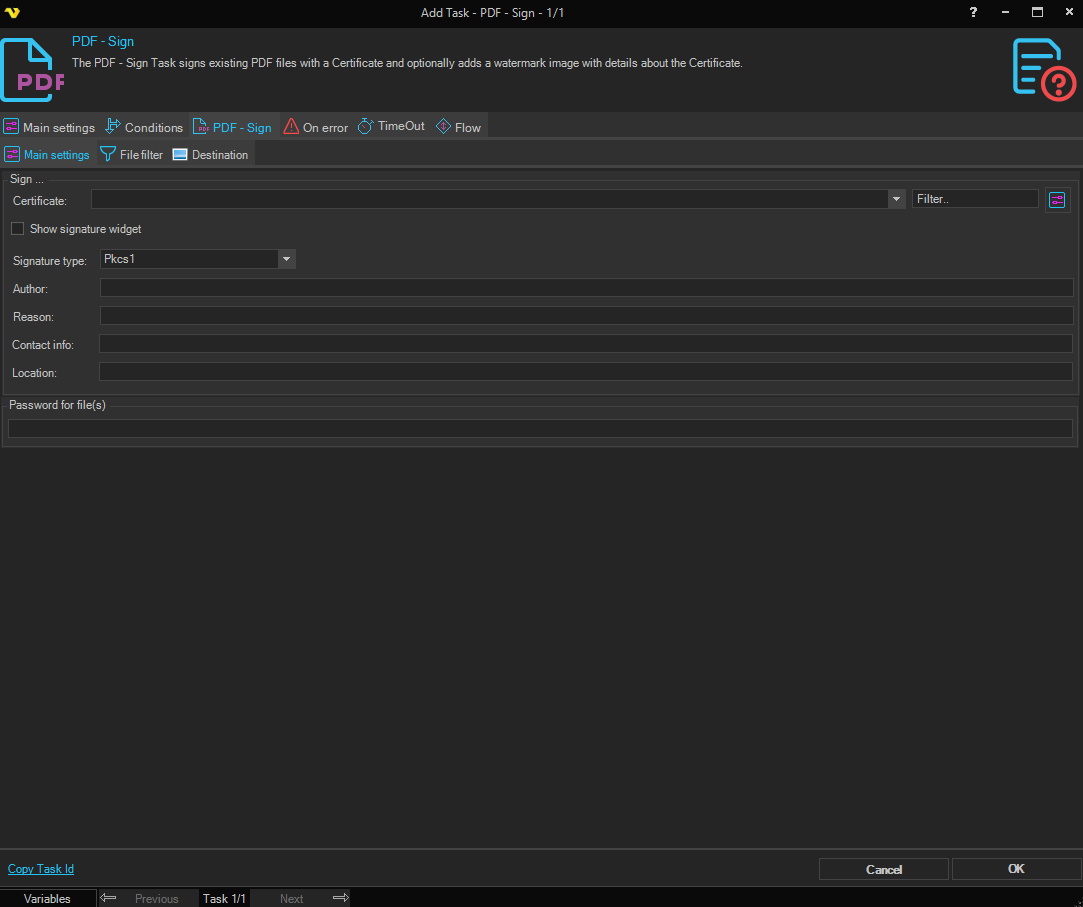Click the question mark help button in title bar
This screenshot has height=907, width=1083.
(974, 12)
